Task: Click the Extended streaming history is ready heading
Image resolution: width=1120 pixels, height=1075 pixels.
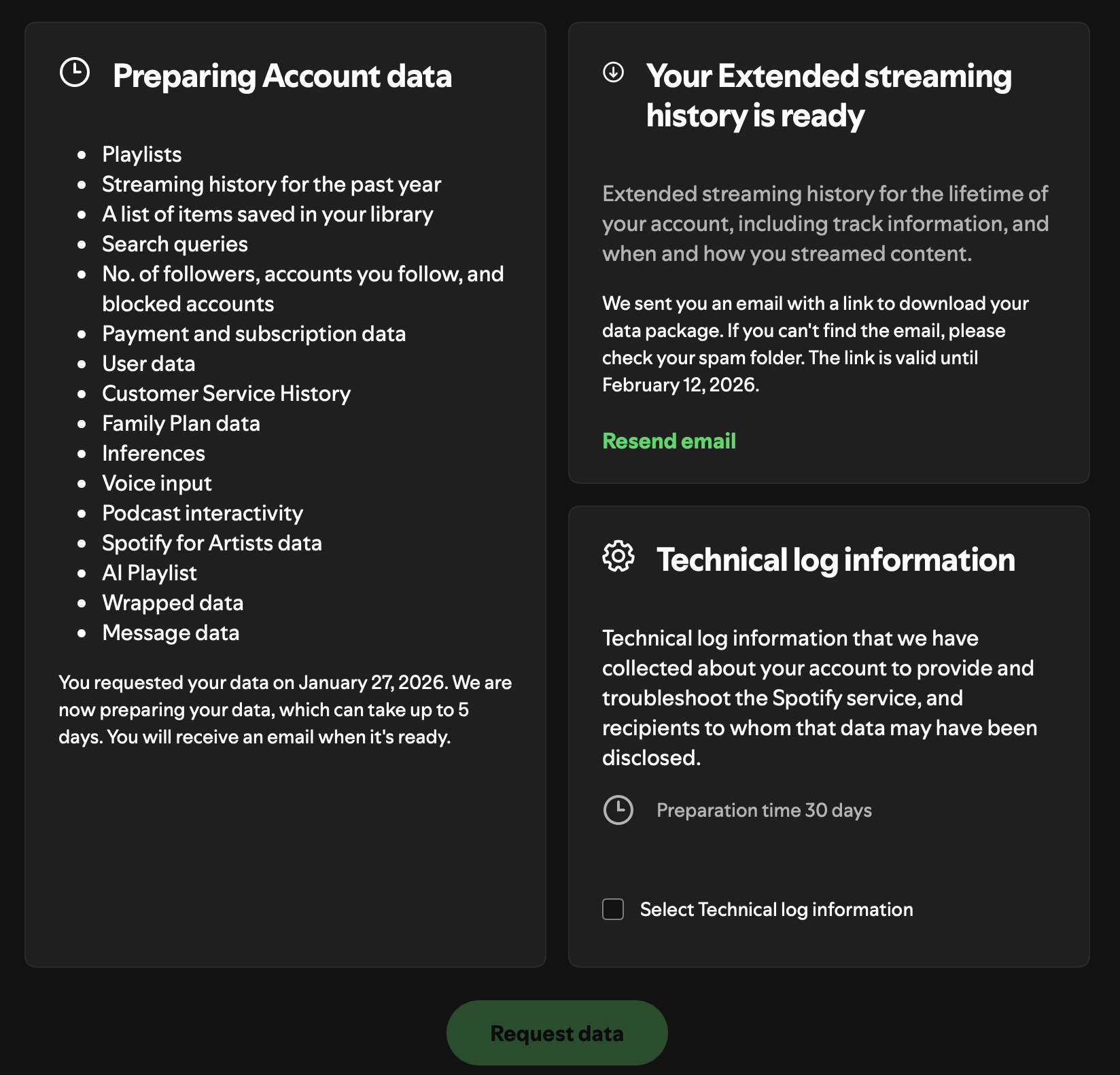Action: (x=828, y=95)
